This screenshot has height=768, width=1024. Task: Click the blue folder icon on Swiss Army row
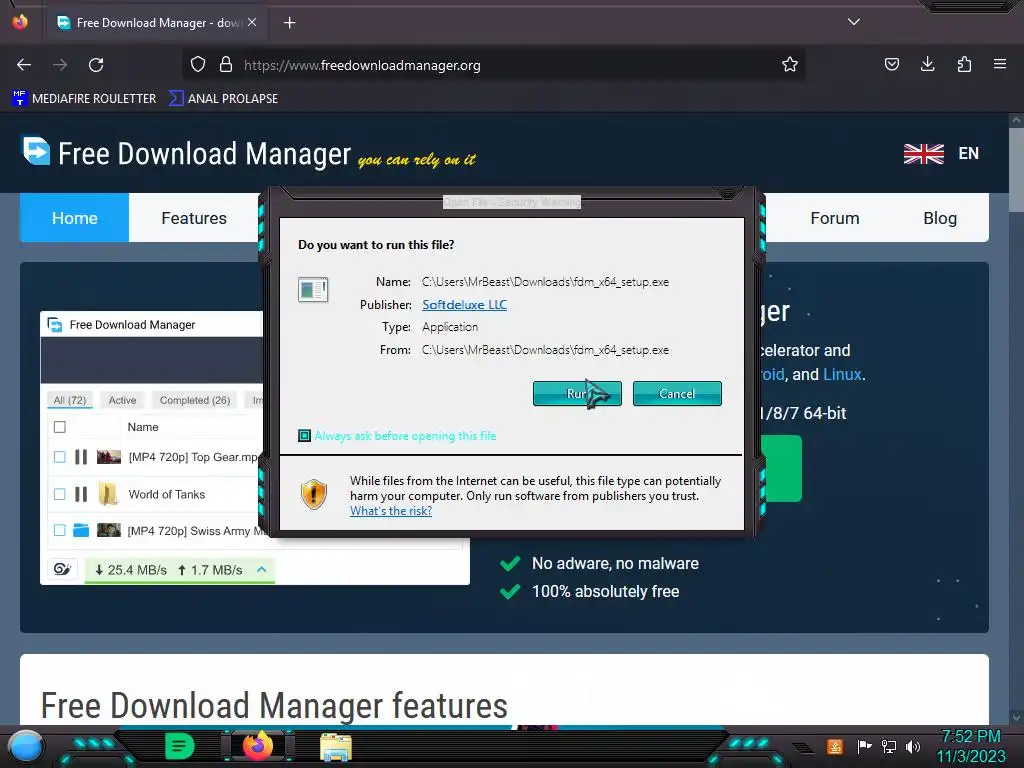tap(81, 530)
